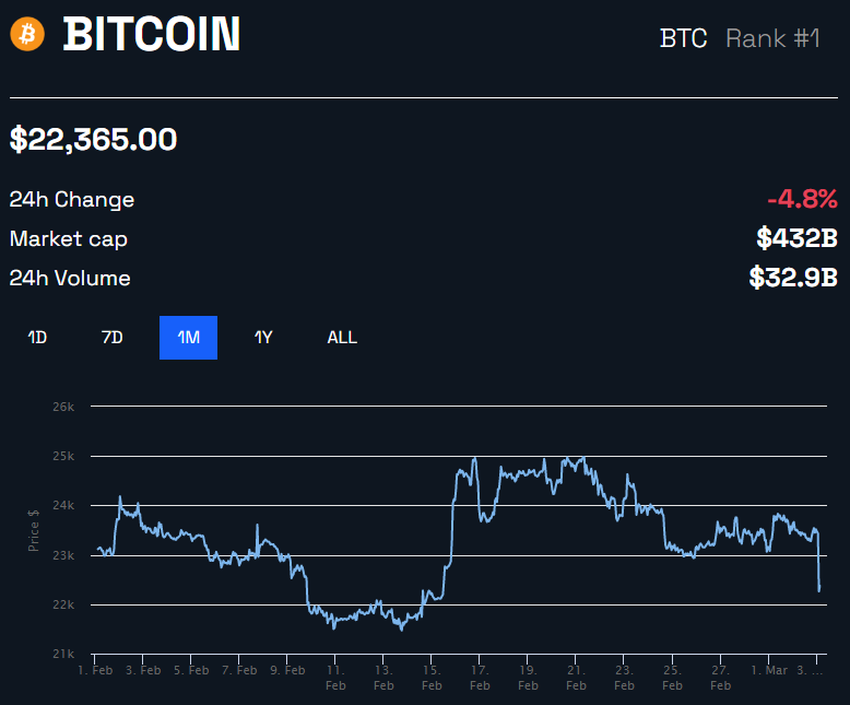
Task: Click the 1. Mar date label
Action: [771, 670]
